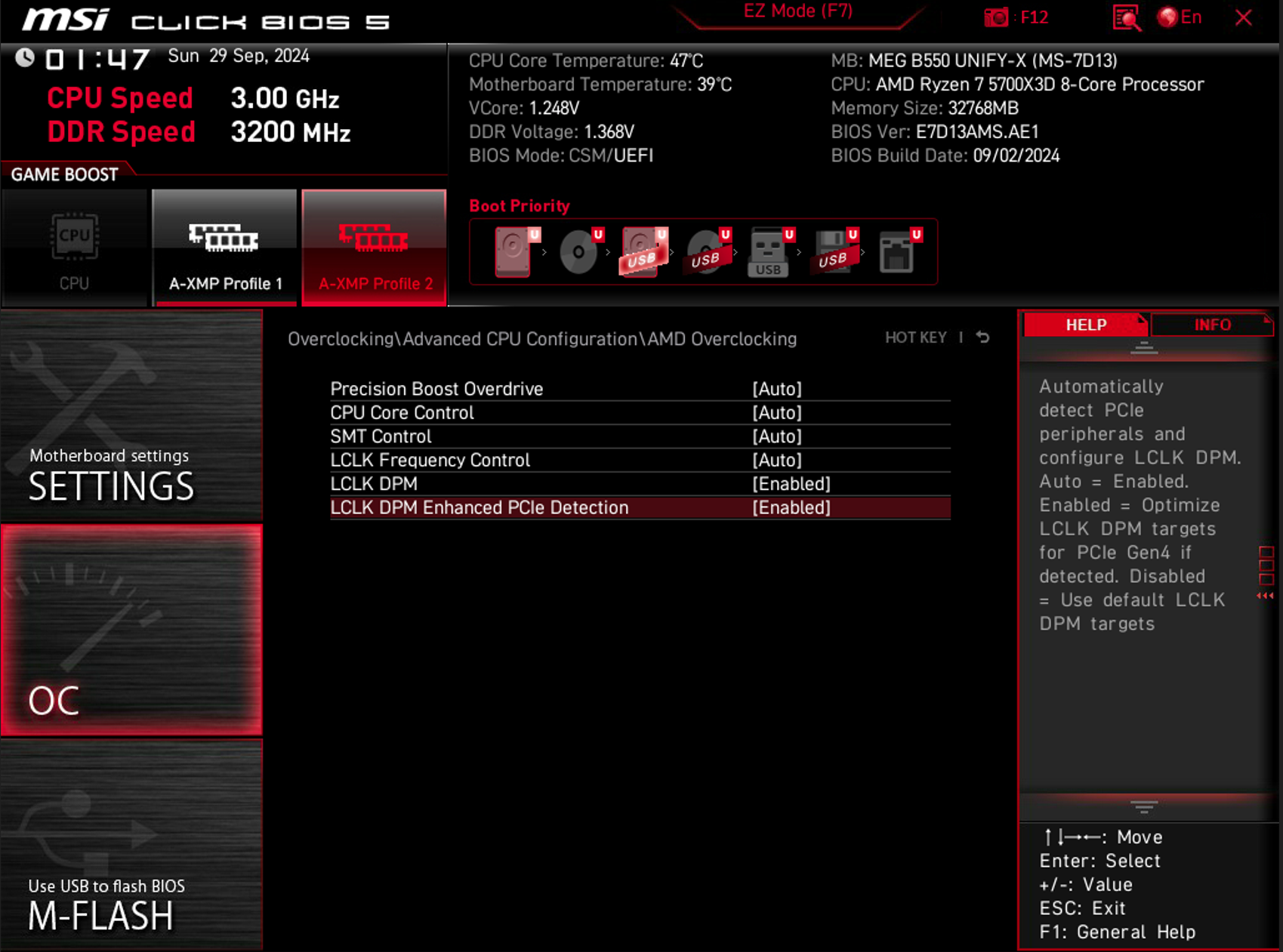Close the BIOS with the X icon
The width and height of the screenshot is (1283, 952).
tap(1243, 17)
